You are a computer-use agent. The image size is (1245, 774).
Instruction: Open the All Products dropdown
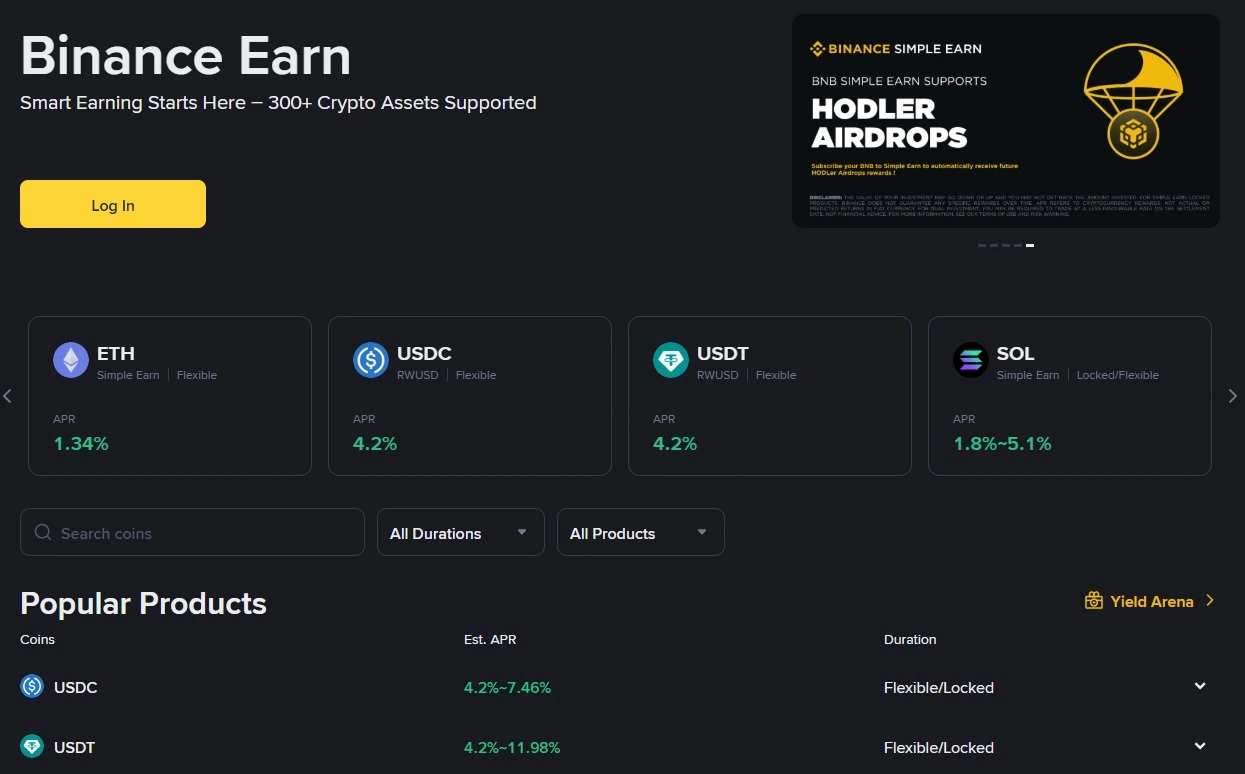[x=640, y=532]
